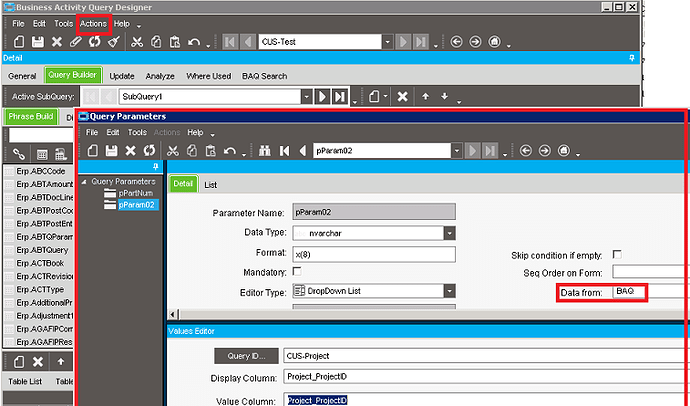This screenshot has height=406, width=690.
Task: Click Delete X icon in Query Parameters toolbar
Action: [130, 150]
